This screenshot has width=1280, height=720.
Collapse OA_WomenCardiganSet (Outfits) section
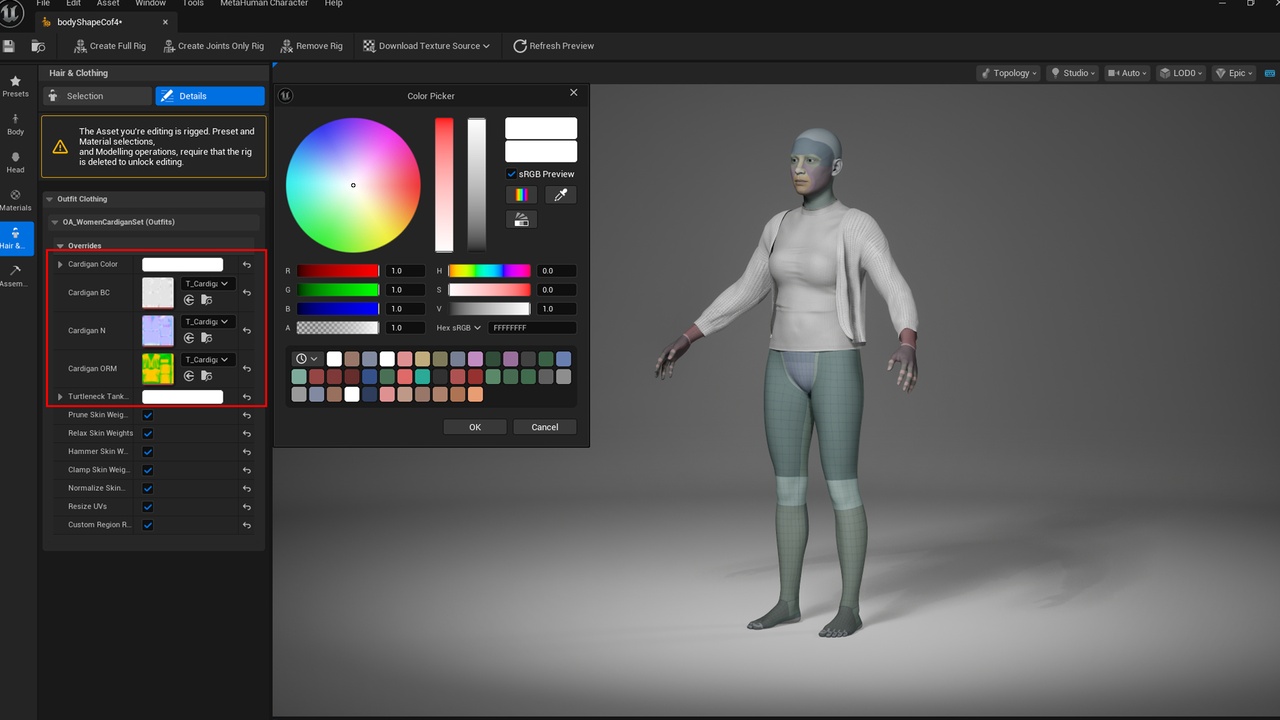[55, 222]
